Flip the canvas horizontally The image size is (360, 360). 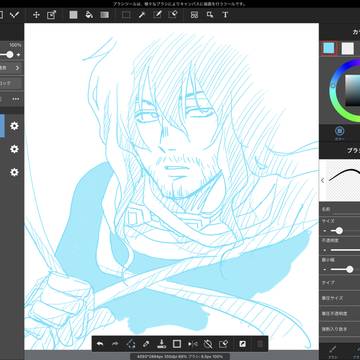click(193, 344)
